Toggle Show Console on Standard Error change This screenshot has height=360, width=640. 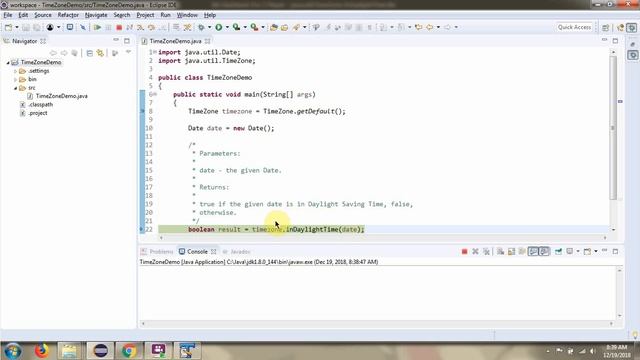coord(544,251)
